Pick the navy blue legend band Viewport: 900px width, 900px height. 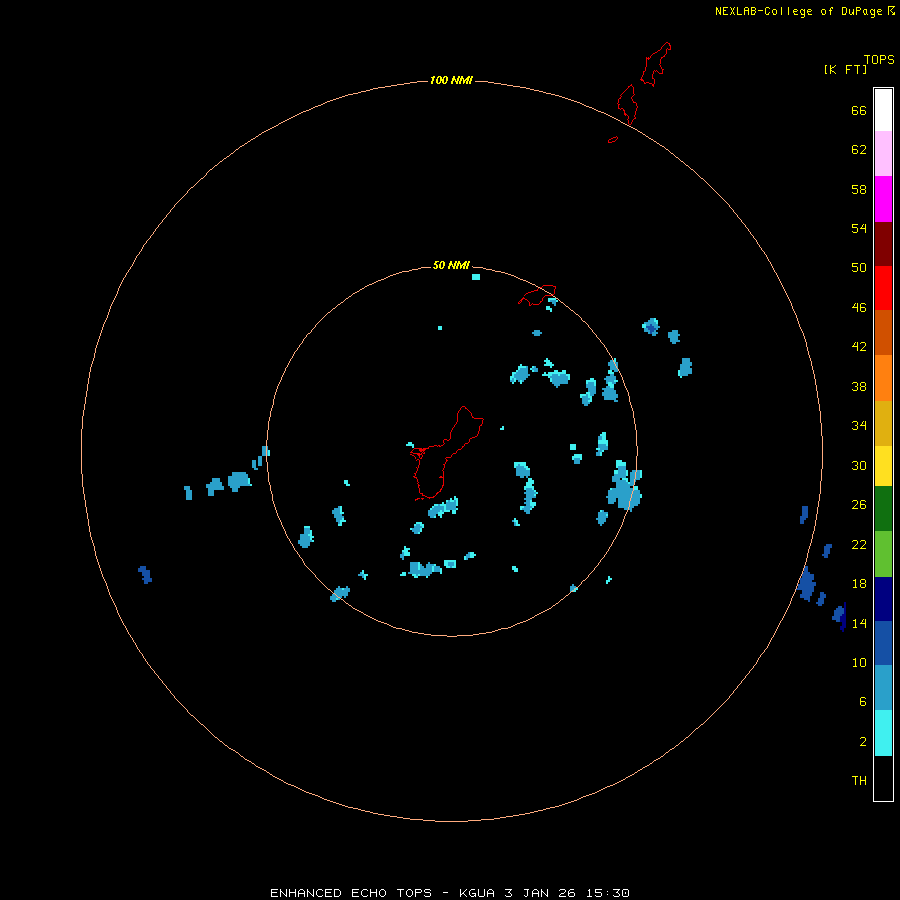point(883,599)
